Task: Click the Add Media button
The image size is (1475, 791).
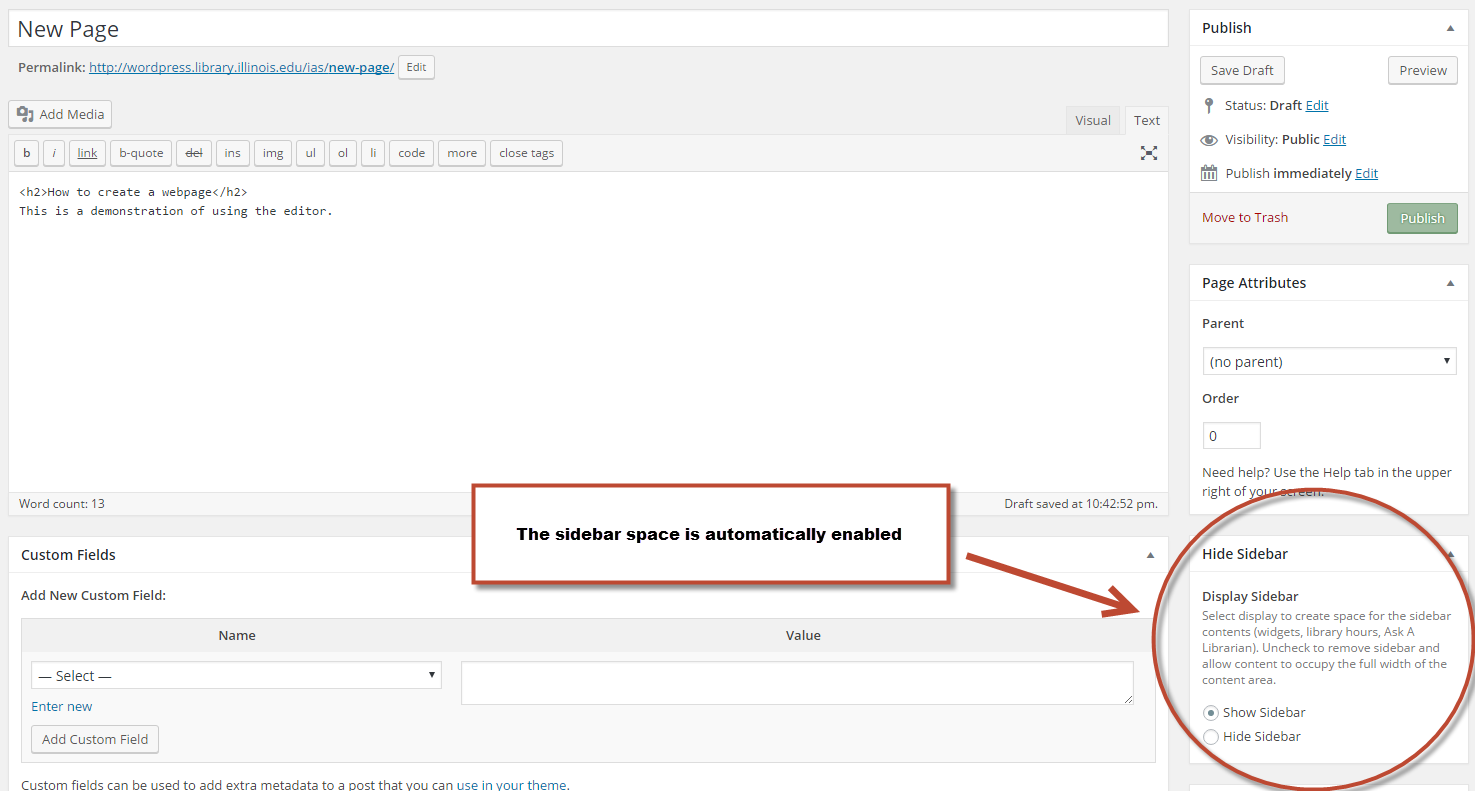Action: click(x=60, y=115)
